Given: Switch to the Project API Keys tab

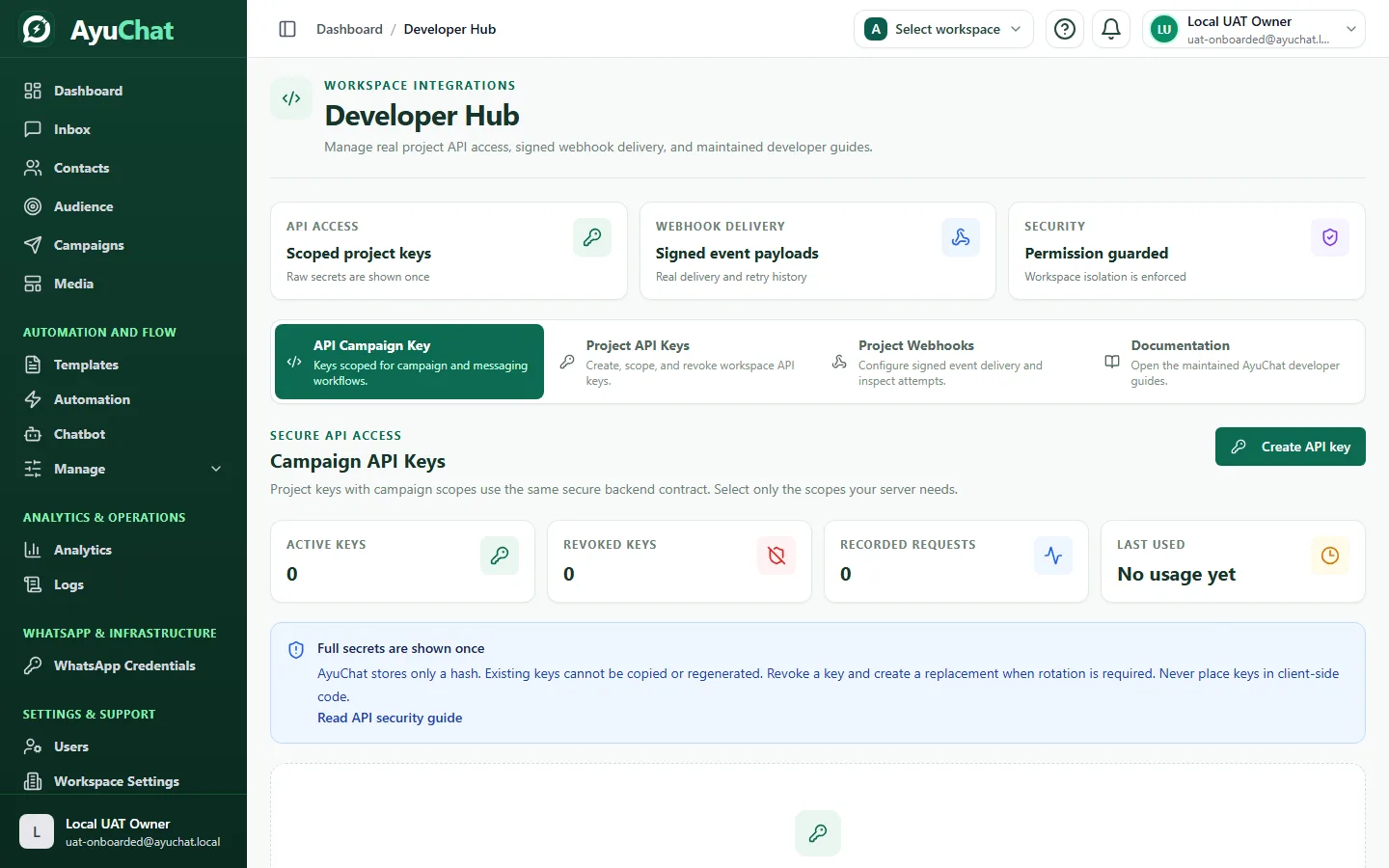Looking at the screenshot, I should tap(683, 362).
